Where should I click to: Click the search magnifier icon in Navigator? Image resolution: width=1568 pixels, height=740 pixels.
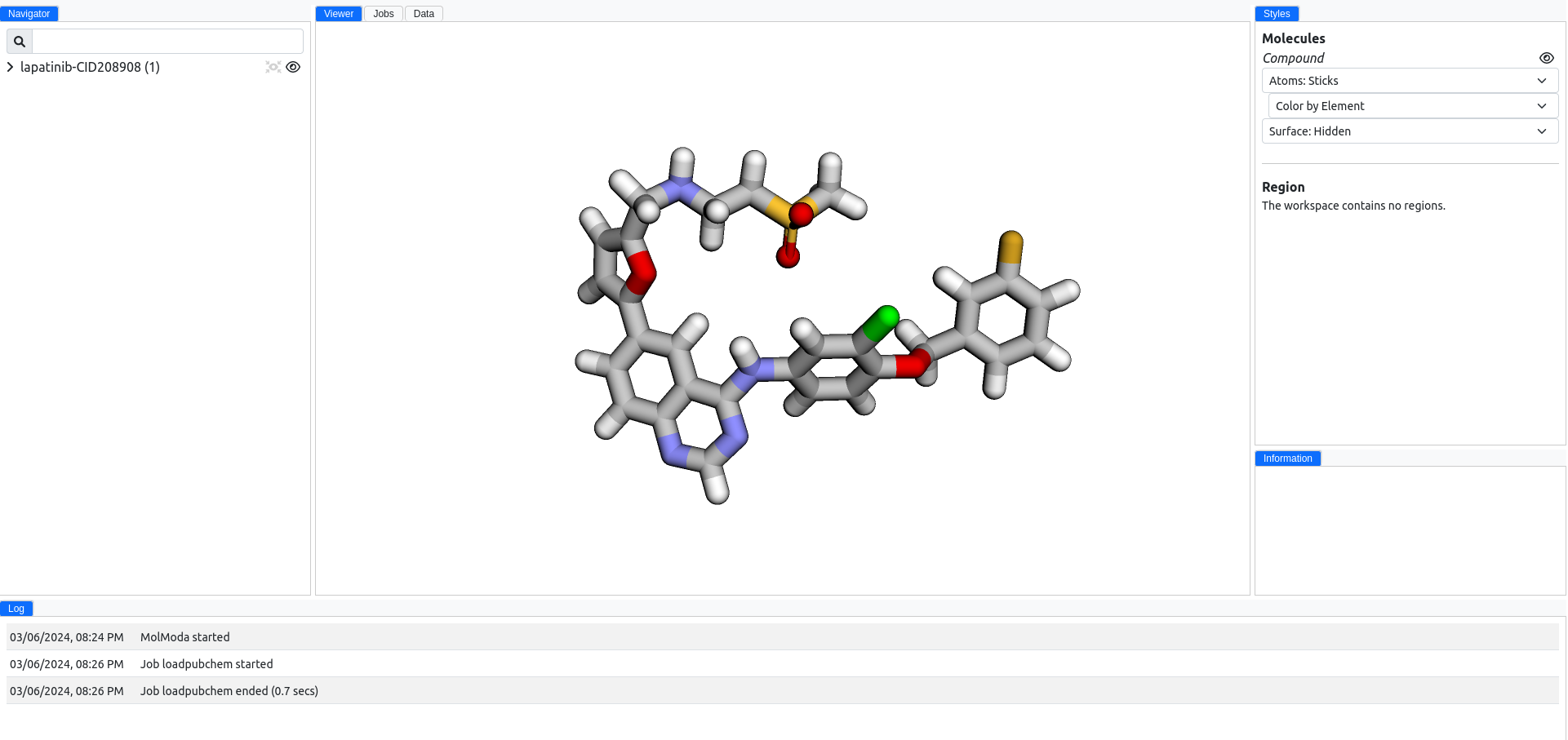19,41
